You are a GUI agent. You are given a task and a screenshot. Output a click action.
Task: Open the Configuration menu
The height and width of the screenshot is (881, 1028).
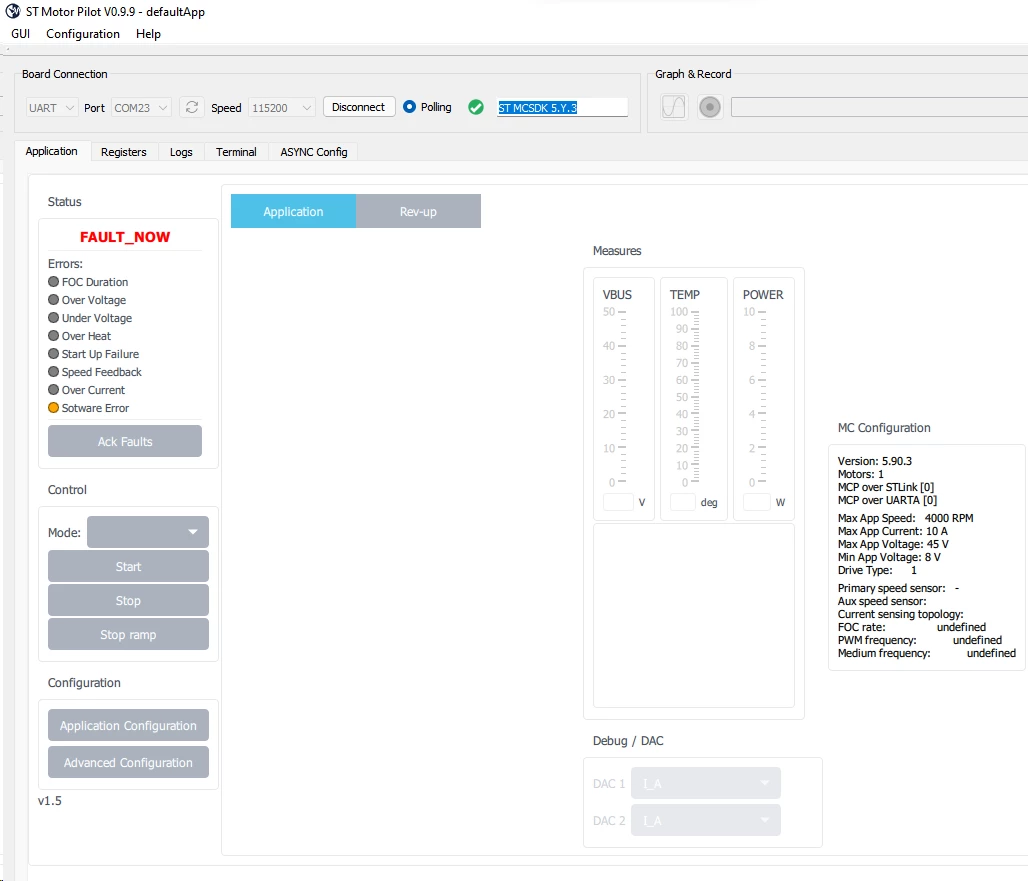coord(83,33)
